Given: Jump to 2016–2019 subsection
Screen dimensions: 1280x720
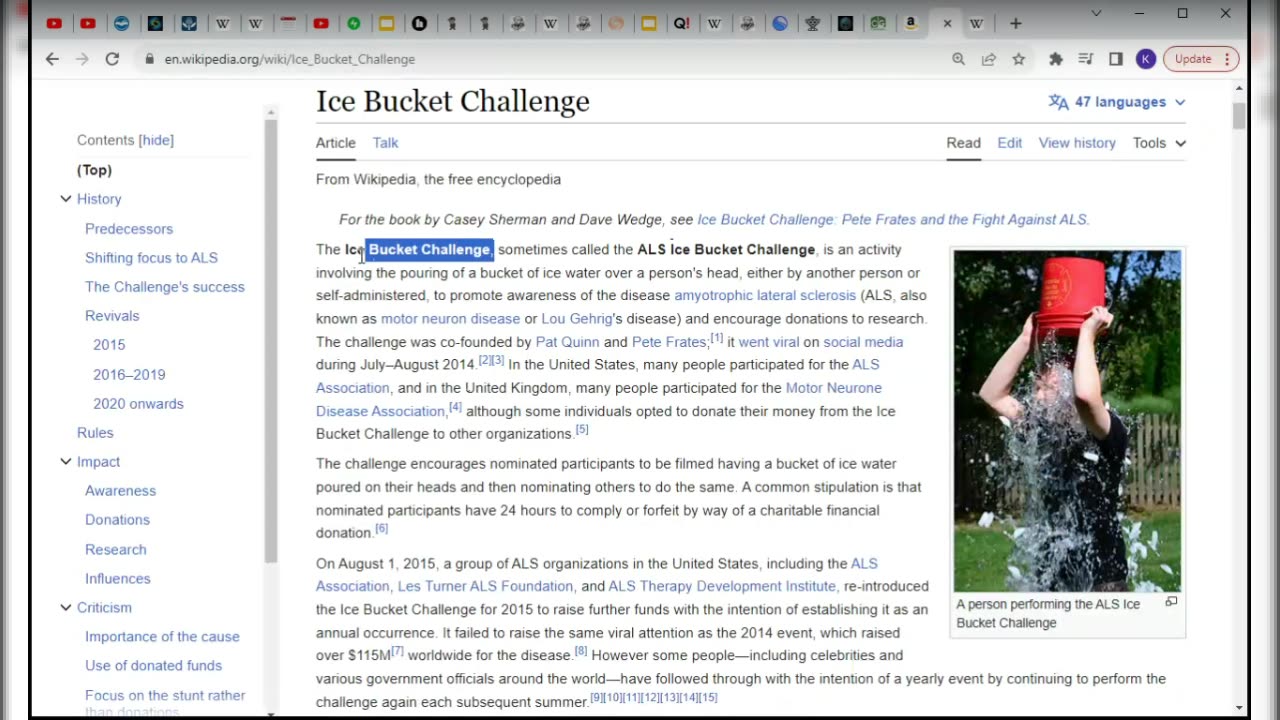Looking at the screenshot, I should [x=129, y=374].
